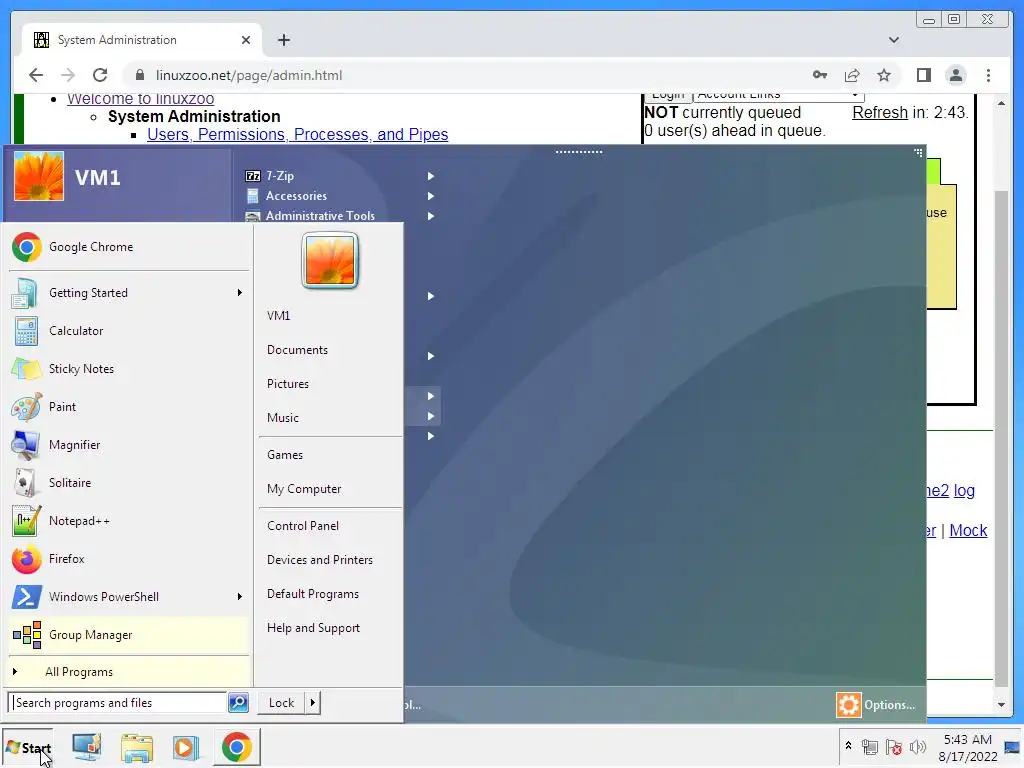This screenshot has width=1024, height=768.
Task: Follow the Refresh link
Action: 880,112
